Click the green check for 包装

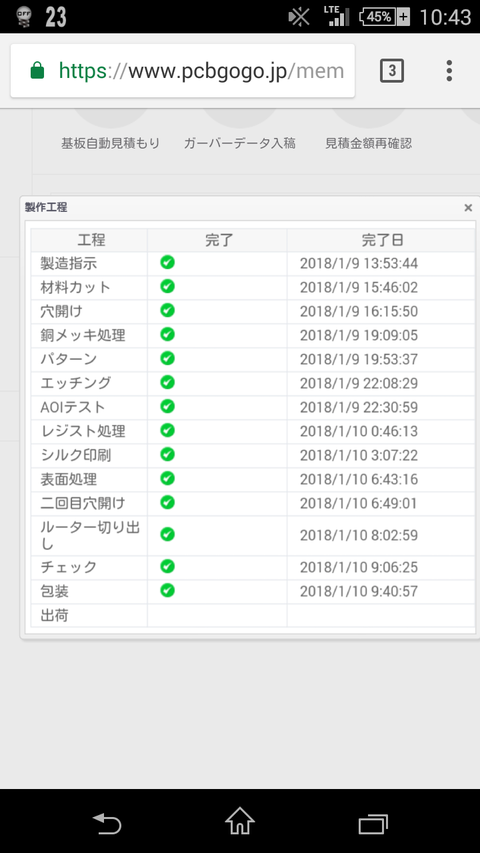168,590
